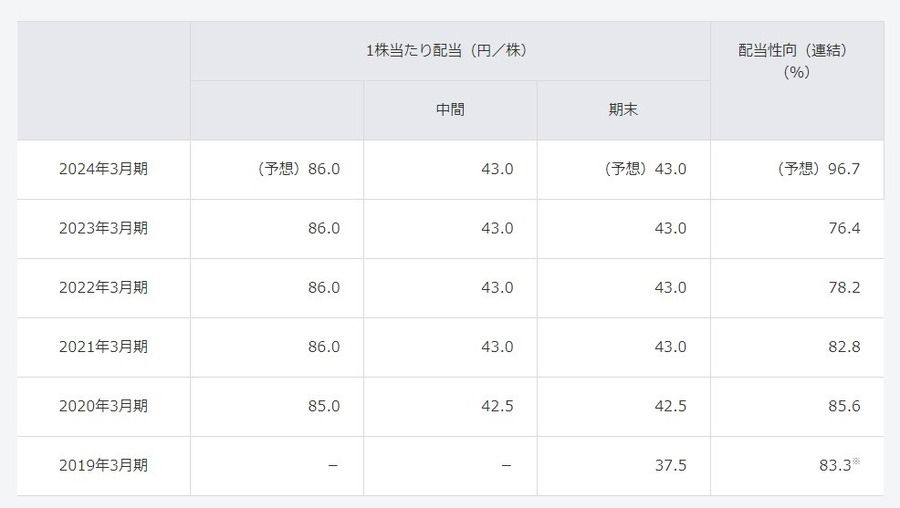Viewport: 900px width, 508px height.
Task: Click the 2024年3月期 row label
Action: click(x=104, y=169)
